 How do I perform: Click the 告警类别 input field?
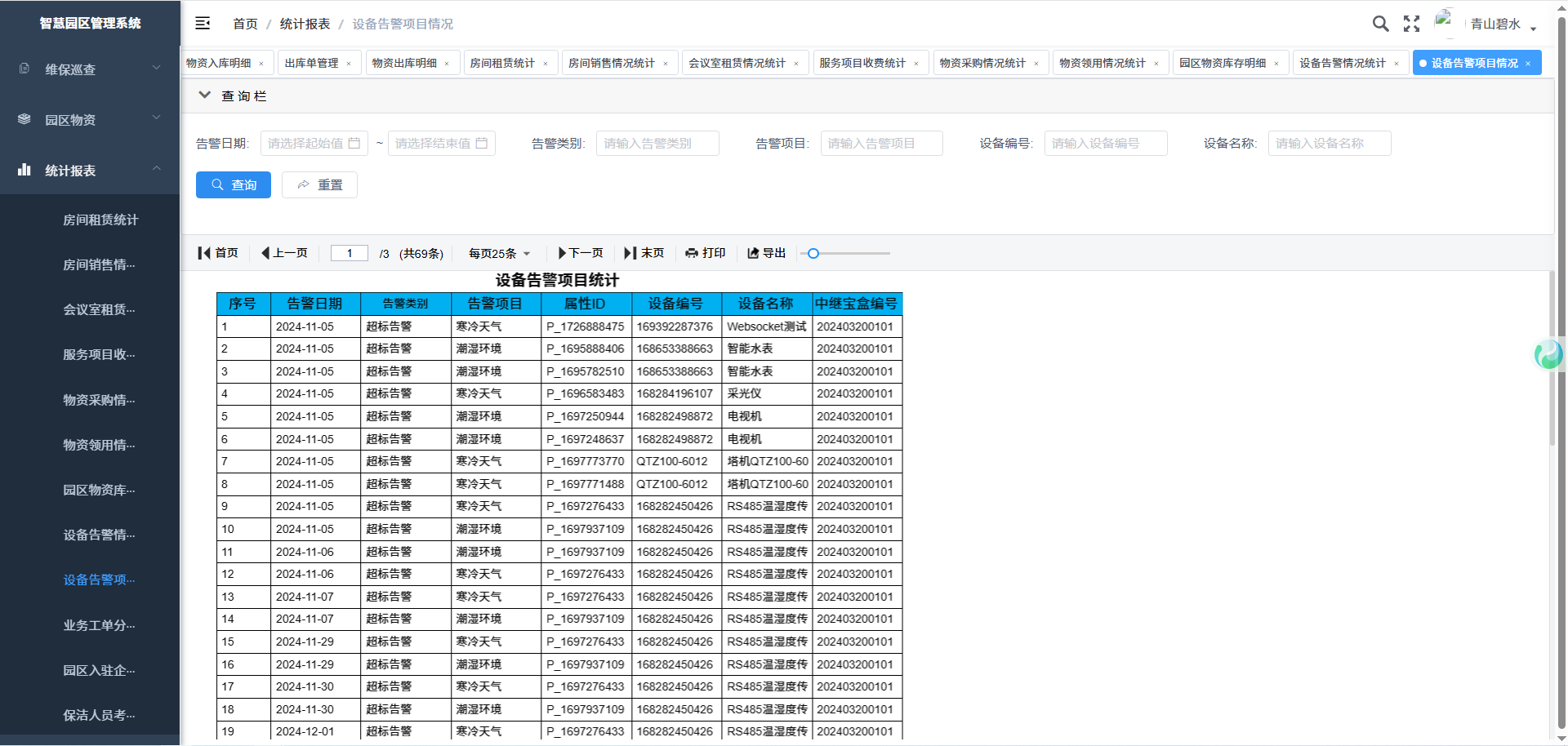click(657, 144)
